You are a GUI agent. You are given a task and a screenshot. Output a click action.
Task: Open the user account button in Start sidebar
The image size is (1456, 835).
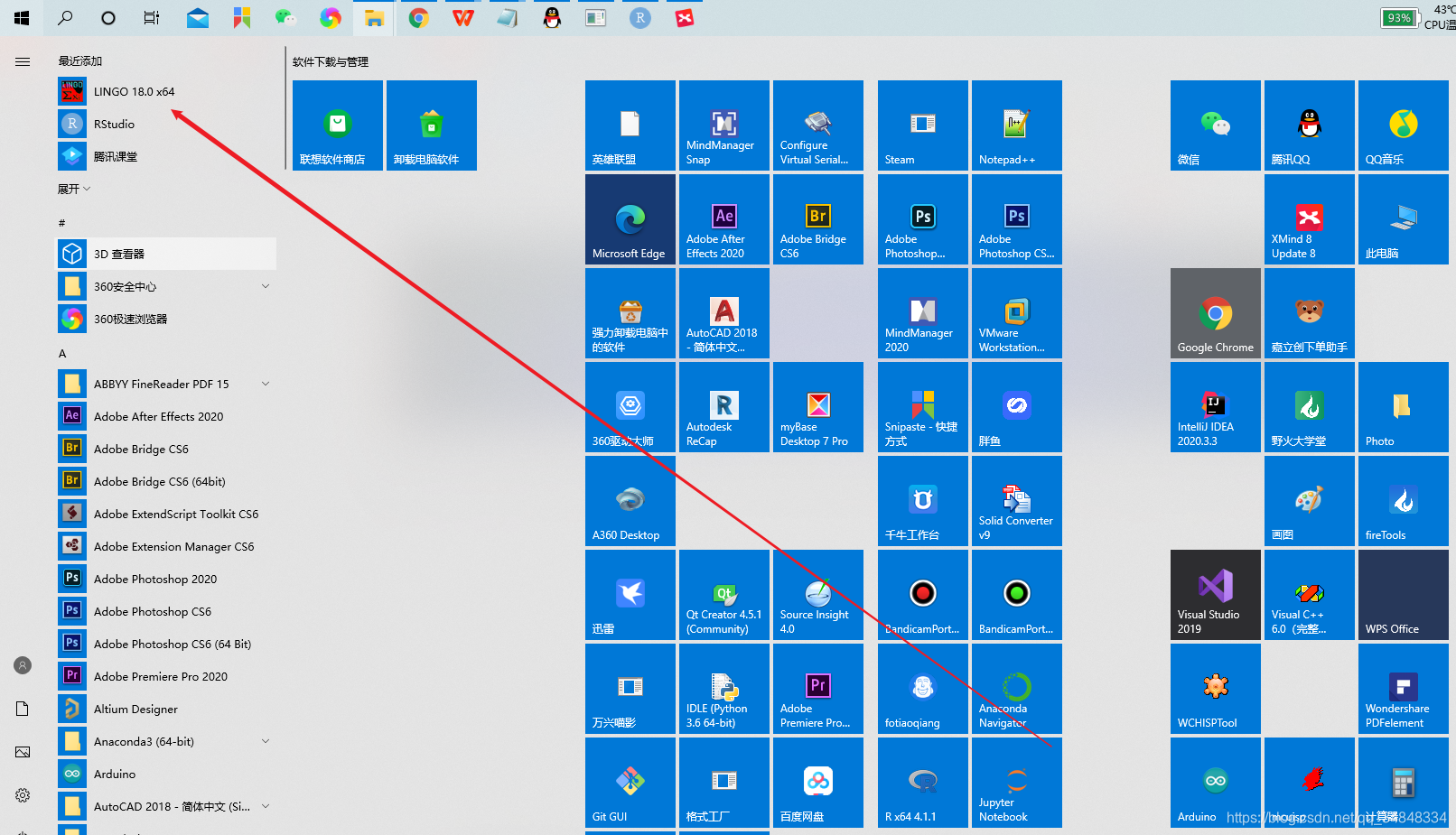[23, 665]
